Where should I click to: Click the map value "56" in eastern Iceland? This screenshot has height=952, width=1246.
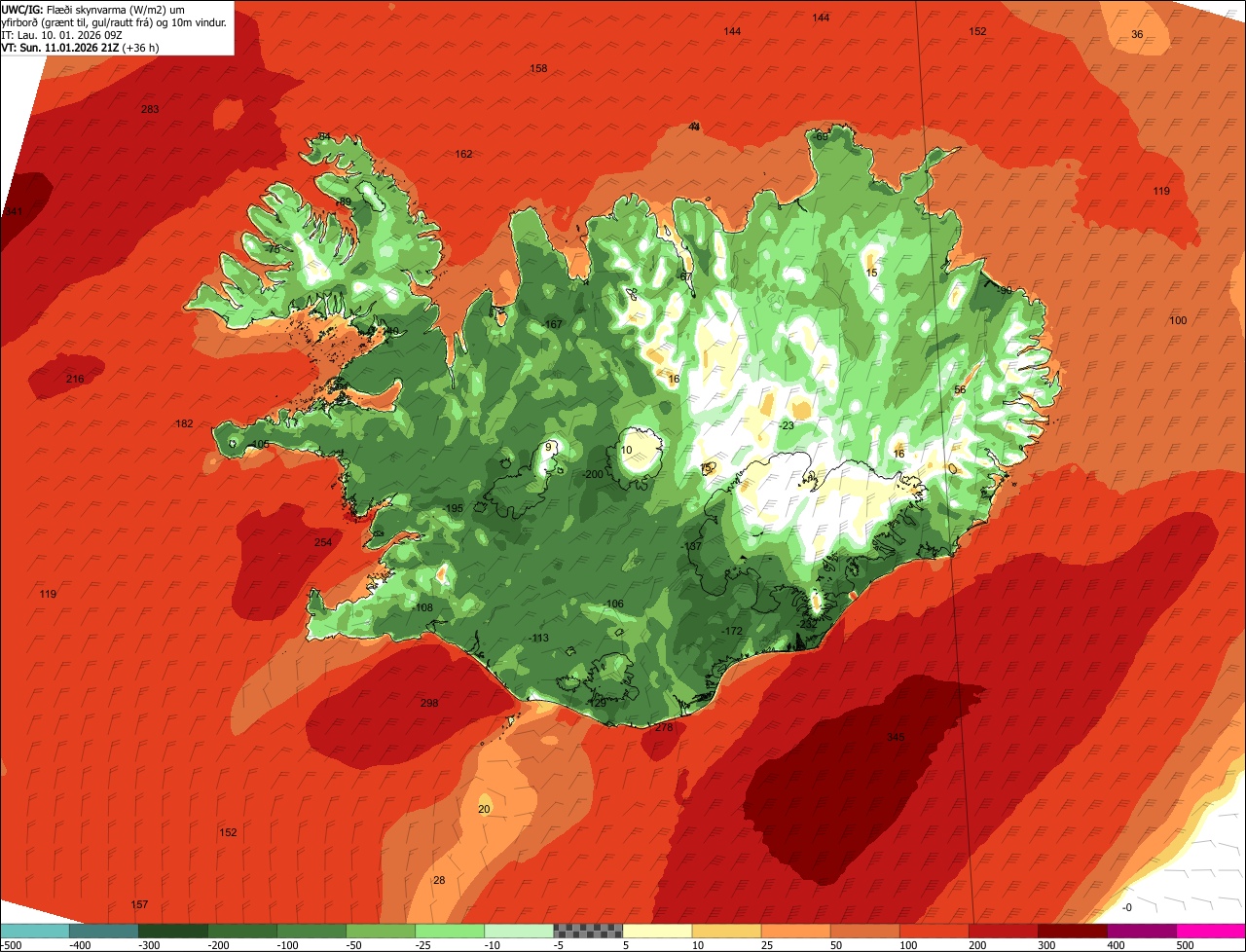tap(960, 389)
